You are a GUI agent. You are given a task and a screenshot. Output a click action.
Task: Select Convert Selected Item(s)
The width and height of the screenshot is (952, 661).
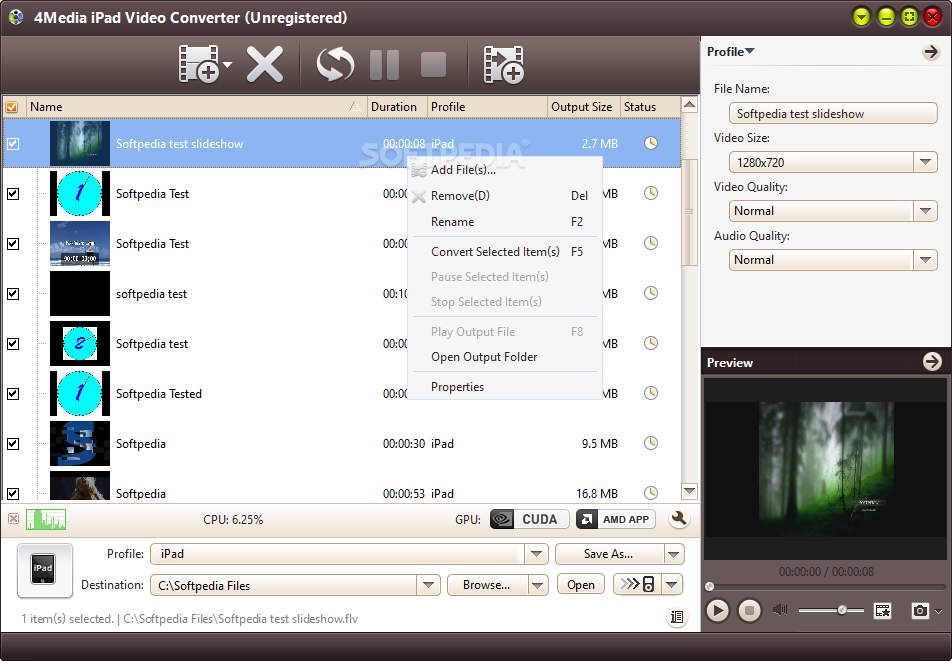click(x=504, y=251)
